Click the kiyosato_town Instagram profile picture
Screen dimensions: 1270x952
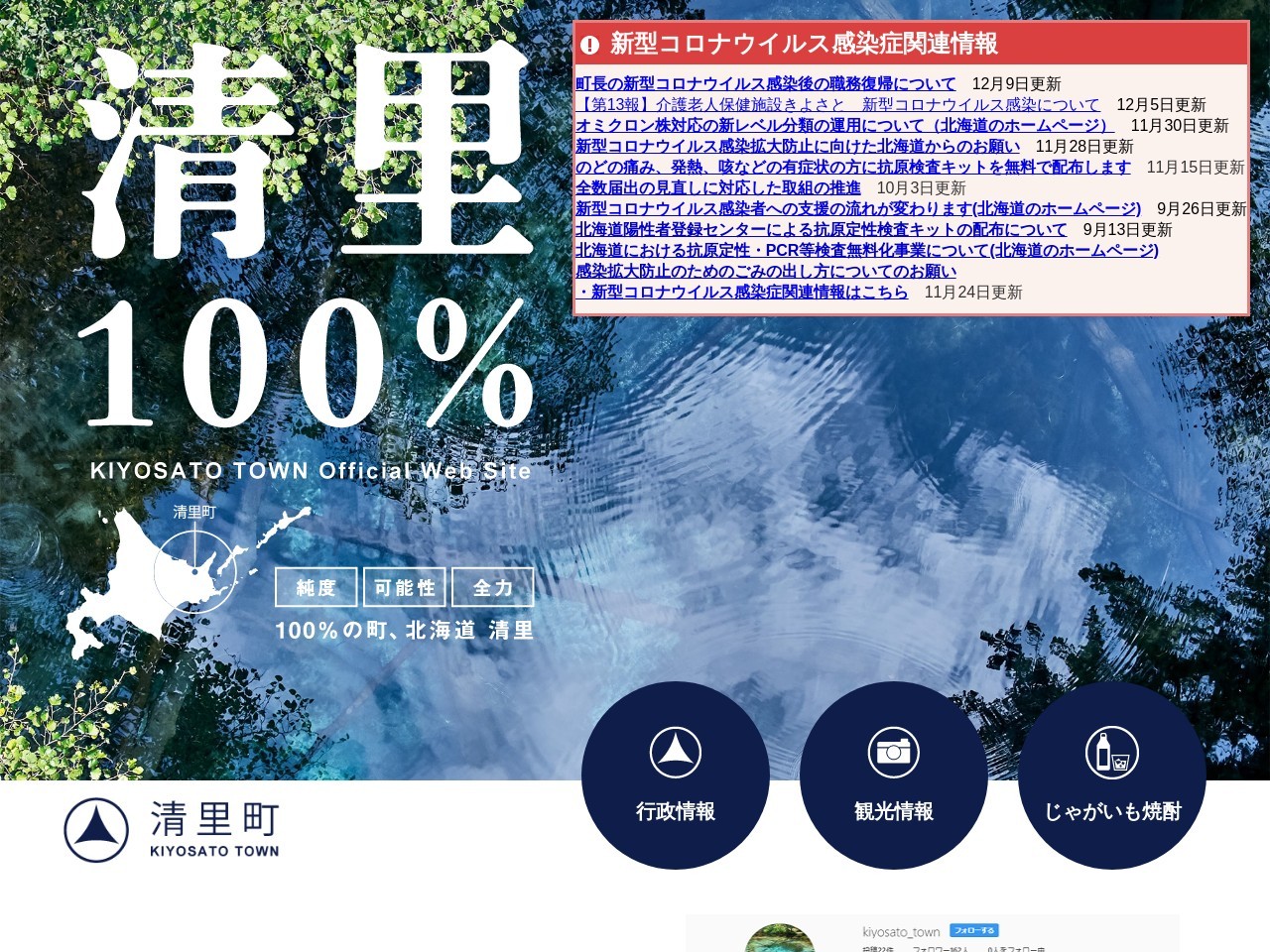[x=780, y=938]
